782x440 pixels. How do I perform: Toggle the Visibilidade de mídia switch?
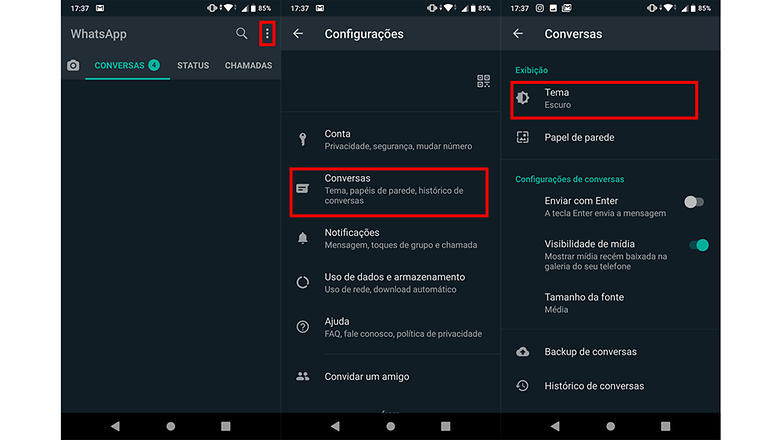point(699,245)
